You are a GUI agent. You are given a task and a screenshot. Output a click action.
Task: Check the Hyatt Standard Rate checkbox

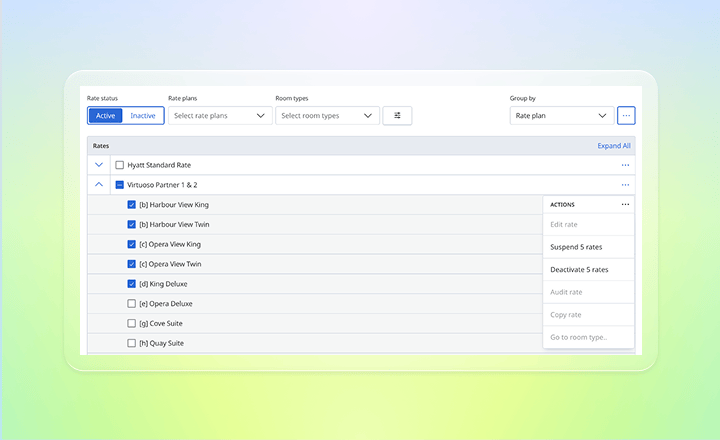click(x=120, y=165)
